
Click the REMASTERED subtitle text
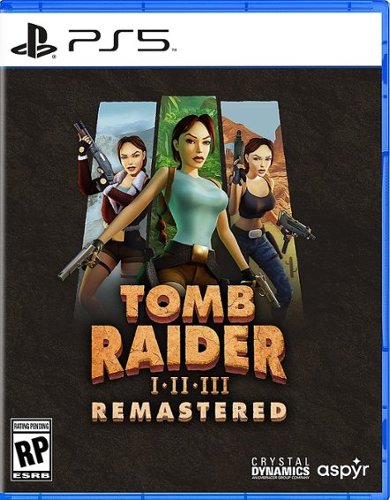click(x=189, y=411)
